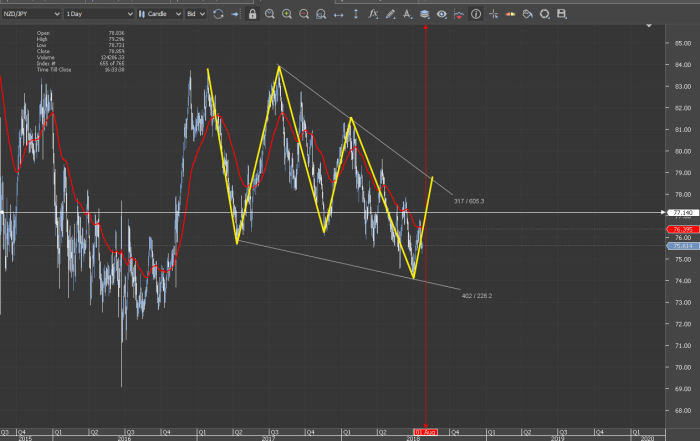
Task: Click the red date marker on time axis
Action: 426,430
